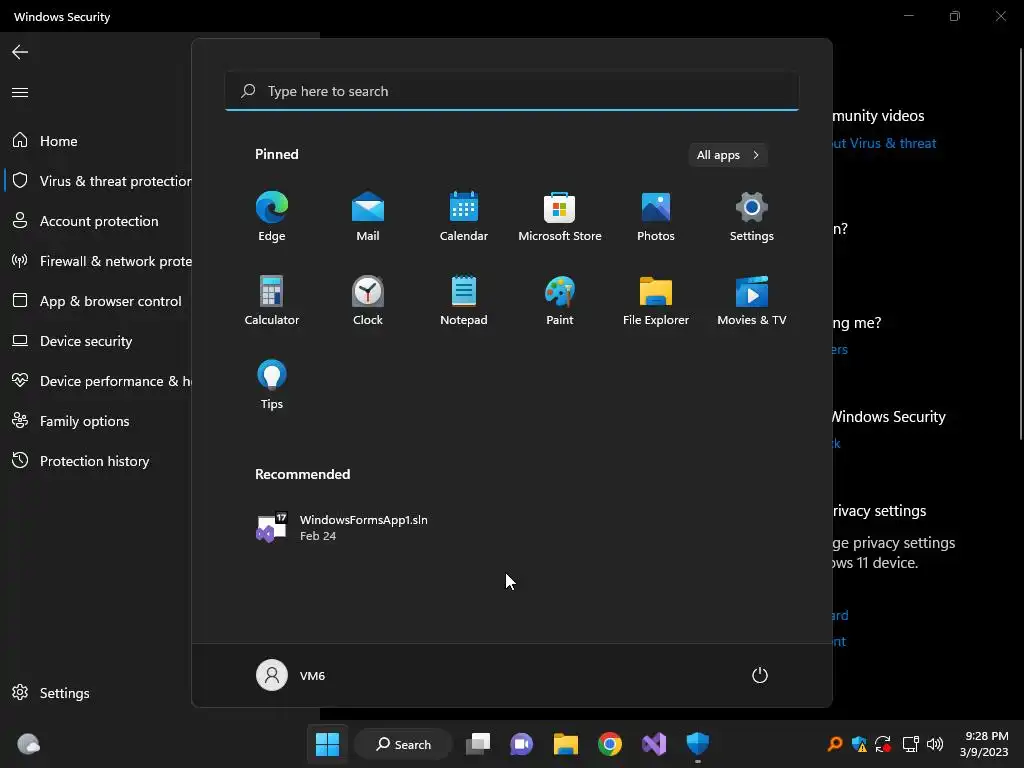Open Notepad from the pinned apps
1024x768 pixels.
(464, 300)
